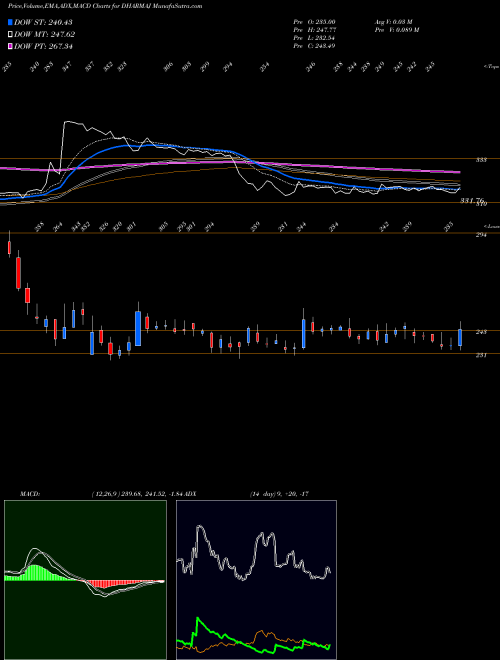Click the Pre O: 235.00 value
Viewport: 500px width, 660px height.
click(x=314, y=22)
